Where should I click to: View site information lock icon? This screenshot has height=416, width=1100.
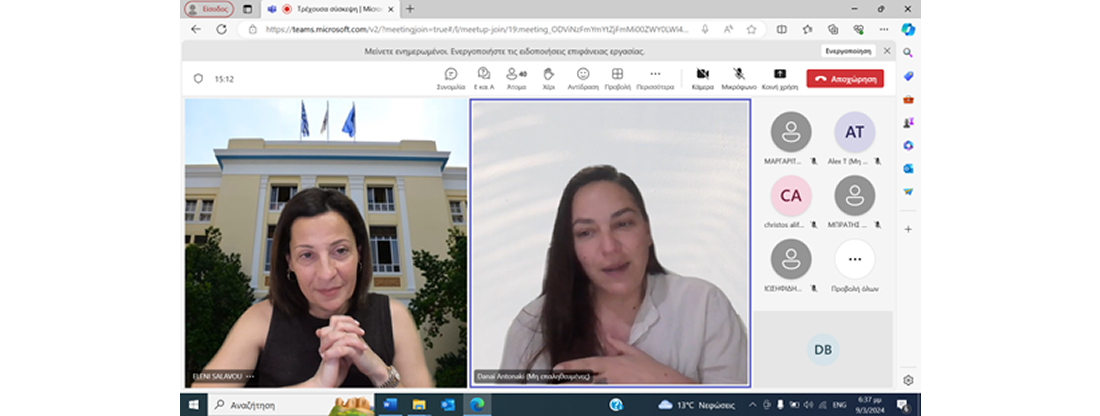252,29
